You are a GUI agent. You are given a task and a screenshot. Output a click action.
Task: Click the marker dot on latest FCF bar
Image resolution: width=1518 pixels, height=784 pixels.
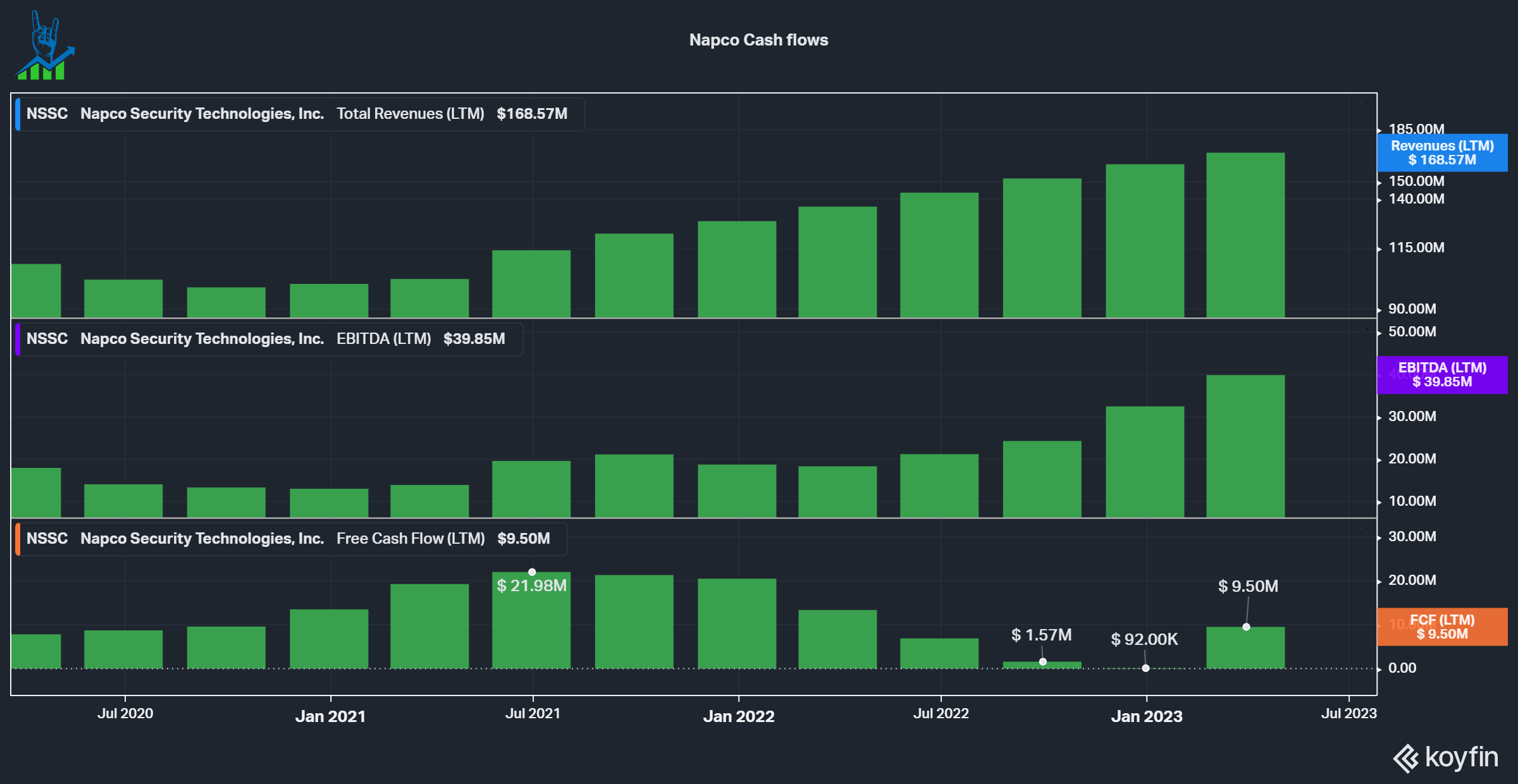[1246, 627]
